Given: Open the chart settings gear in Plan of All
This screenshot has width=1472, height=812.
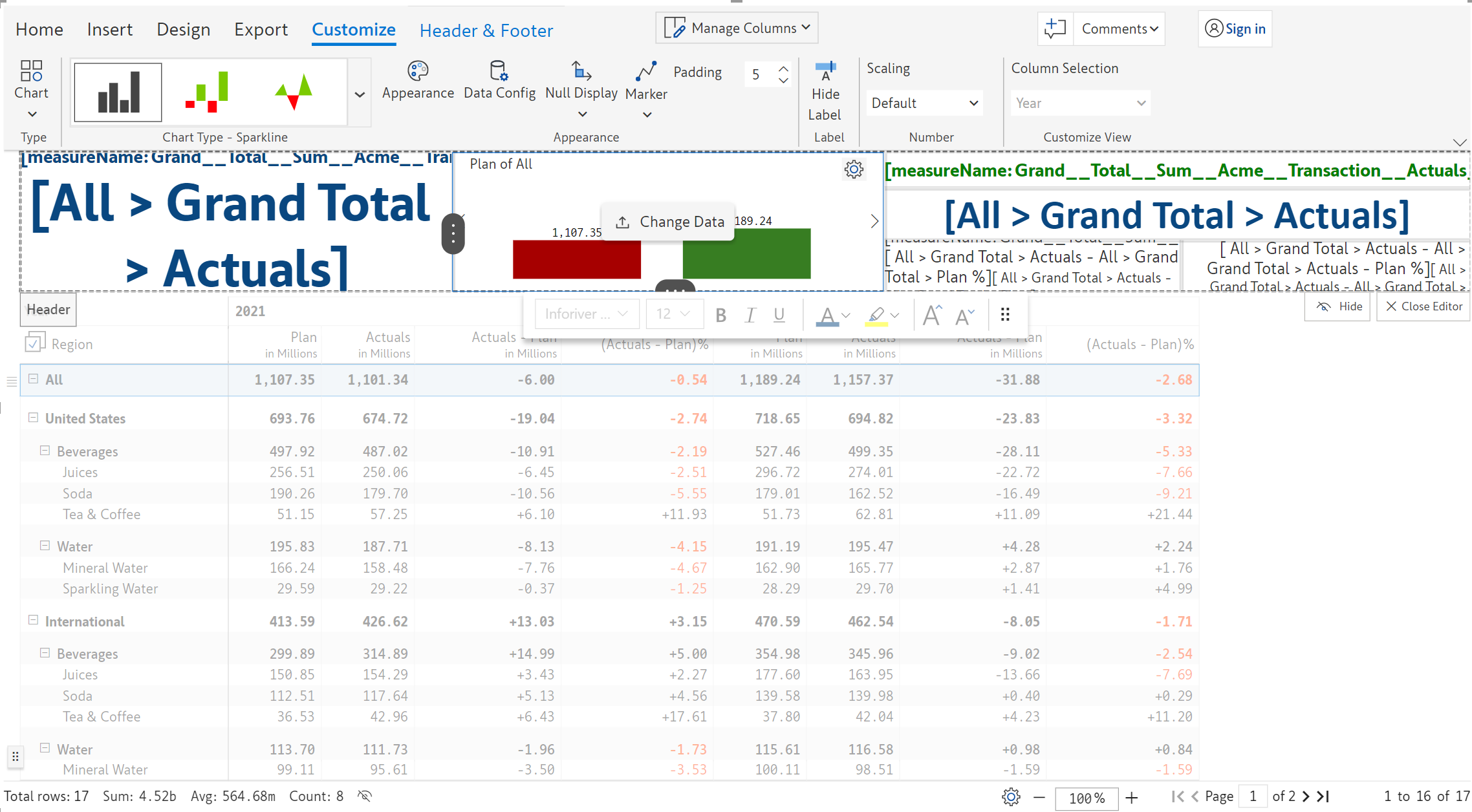Looking at the screenshot, I should [x=854, y=169].
